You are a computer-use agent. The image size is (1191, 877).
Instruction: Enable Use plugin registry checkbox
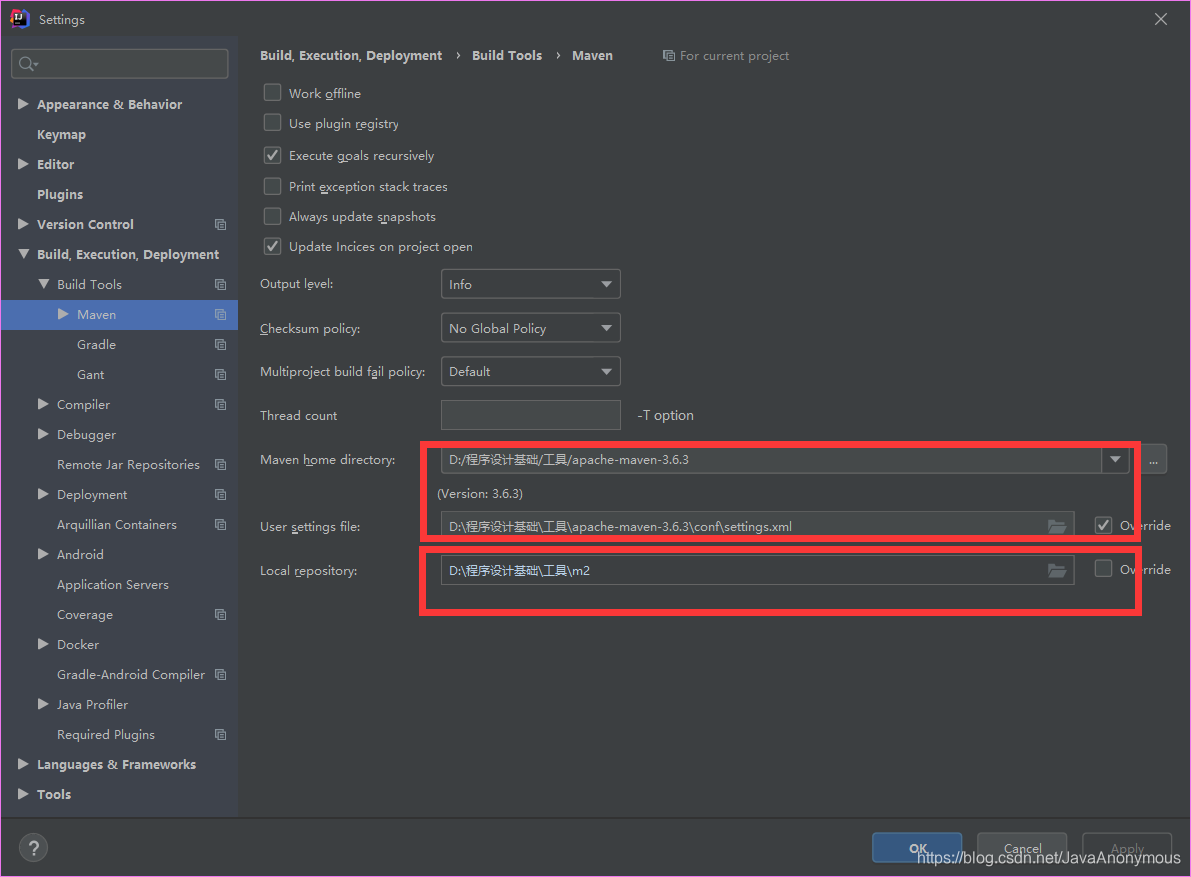point(272,123)
